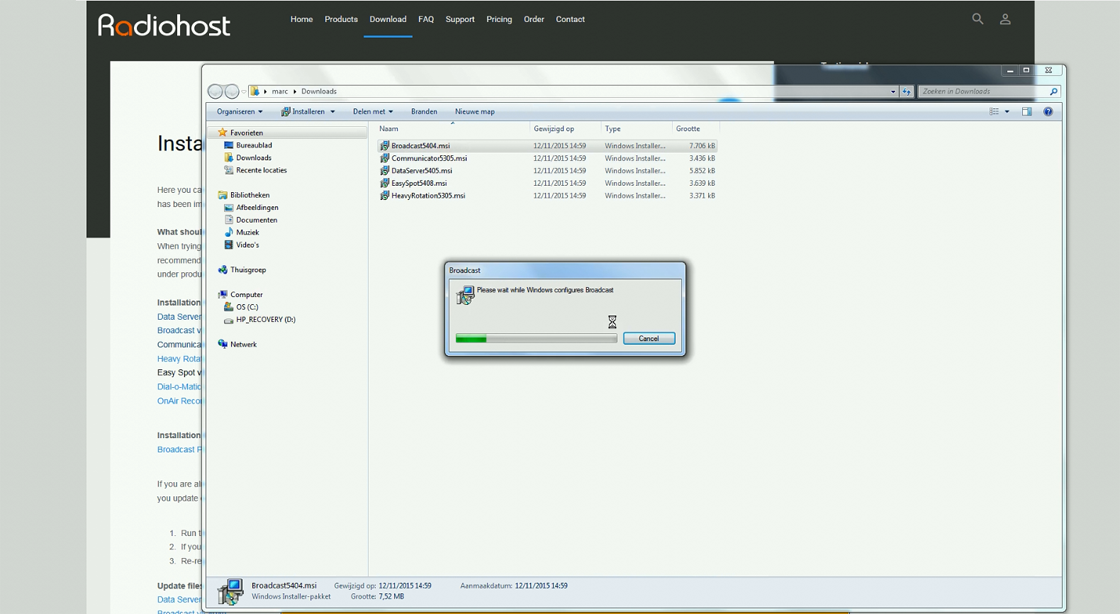Click the Thuisgroep homegroup icon

point(223,270)
